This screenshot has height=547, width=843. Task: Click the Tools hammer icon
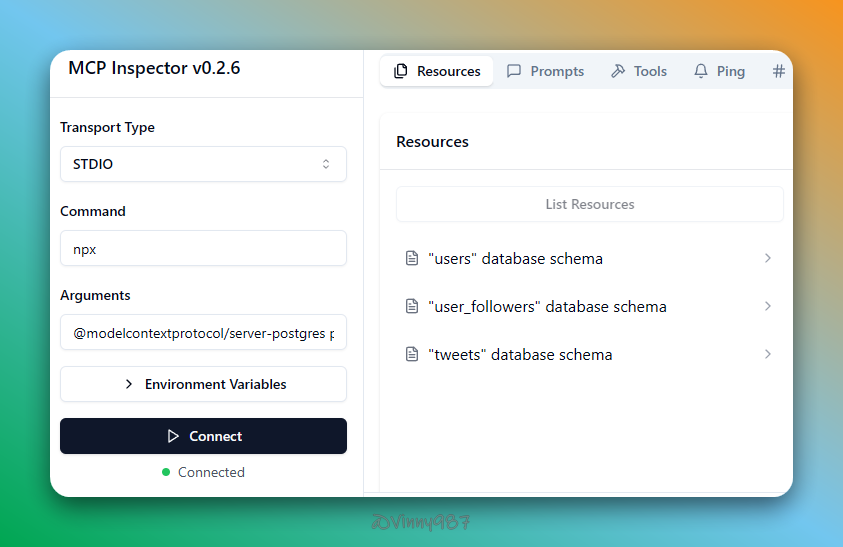[x=618, y=71]
